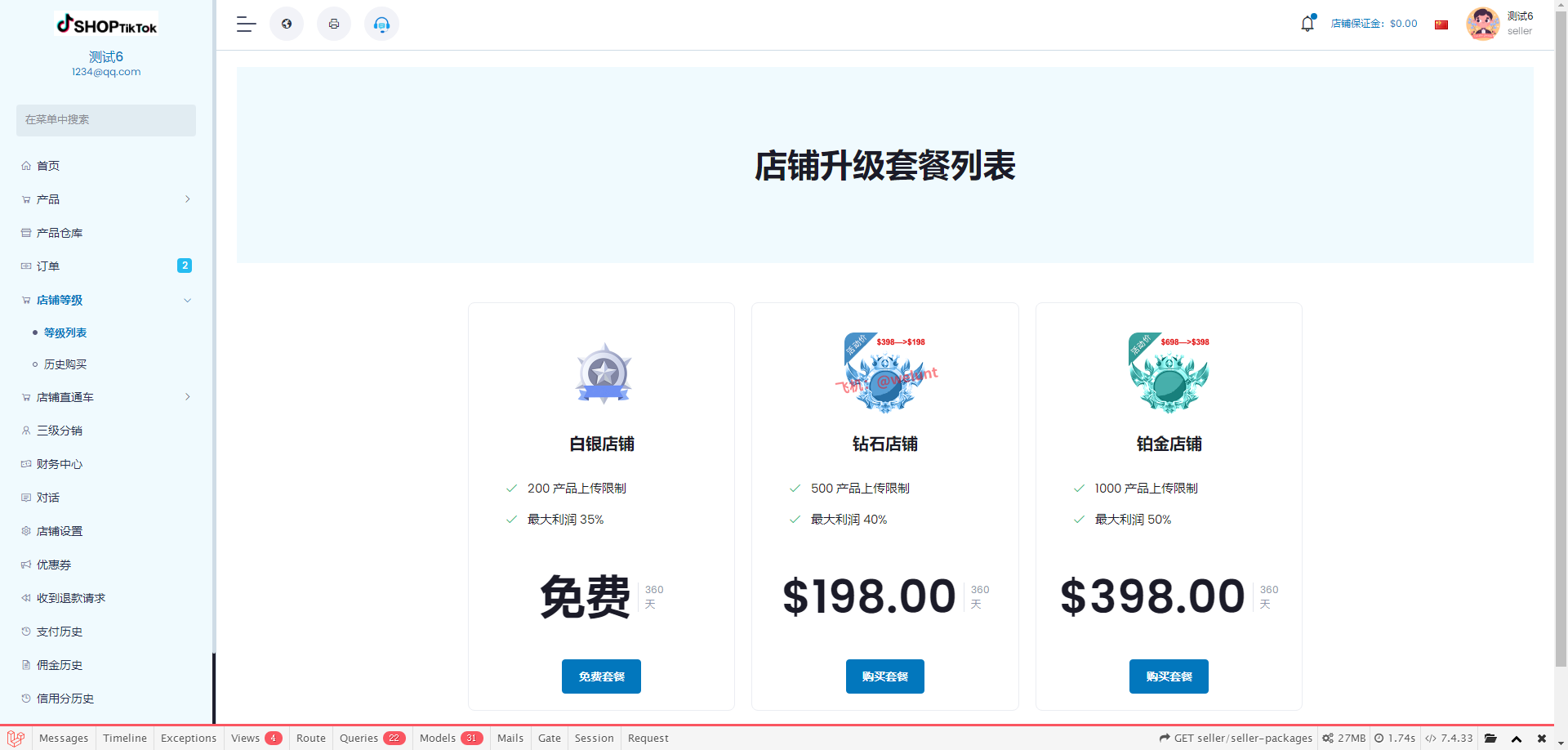The image size is (1568, 750).
Task: Click the Diamond store badge image
Action: click(886, 373)
